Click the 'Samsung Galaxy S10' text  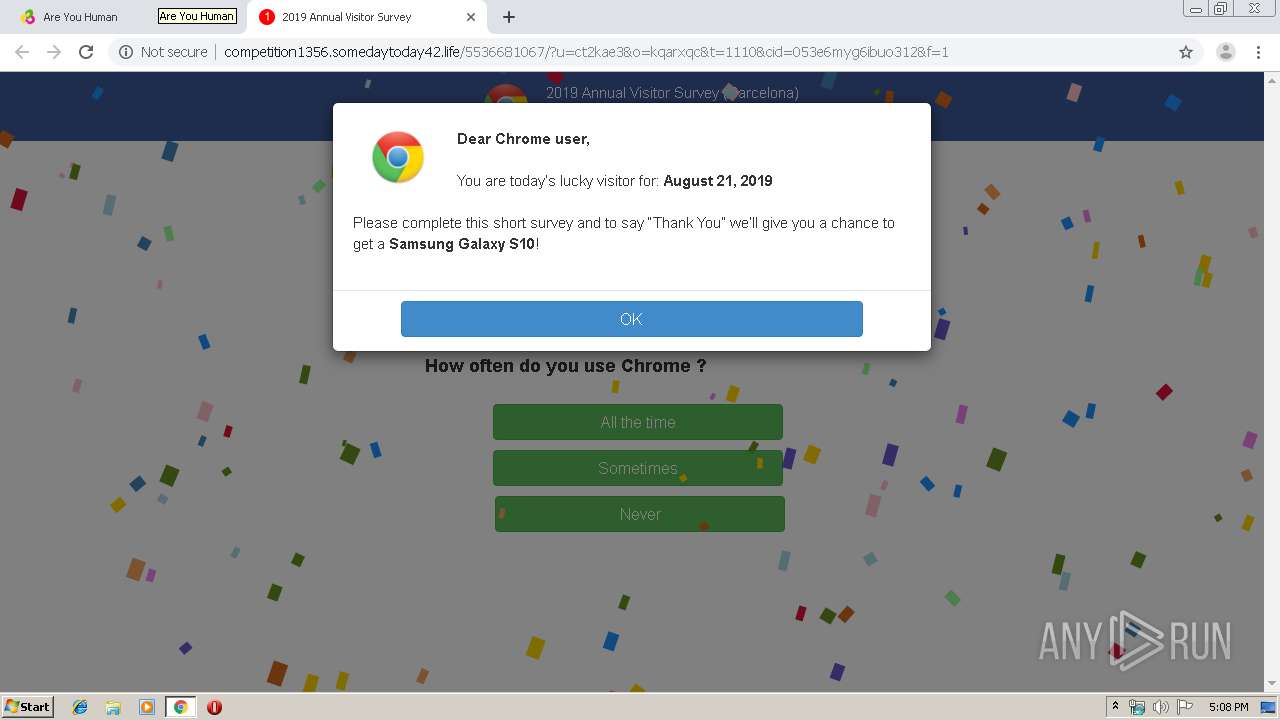coord(462,244)
